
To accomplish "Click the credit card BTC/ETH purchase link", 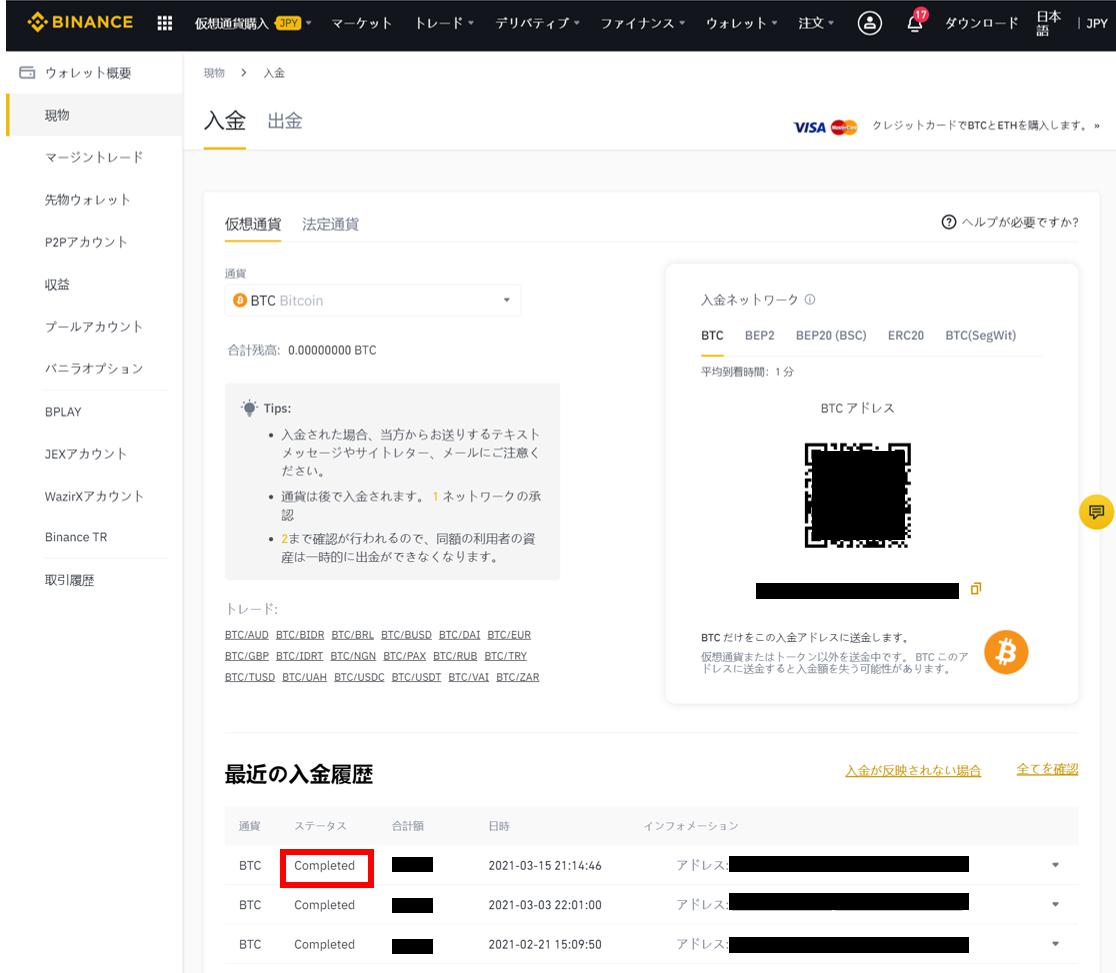I will [x=986, y=125].
